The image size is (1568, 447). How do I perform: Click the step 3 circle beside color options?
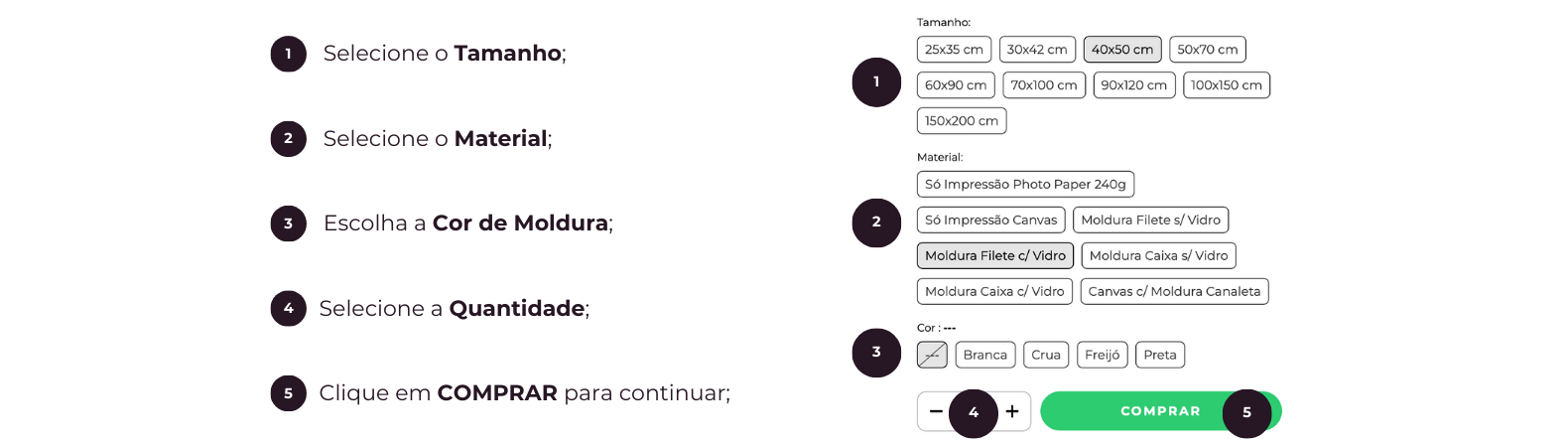(876, 353)
